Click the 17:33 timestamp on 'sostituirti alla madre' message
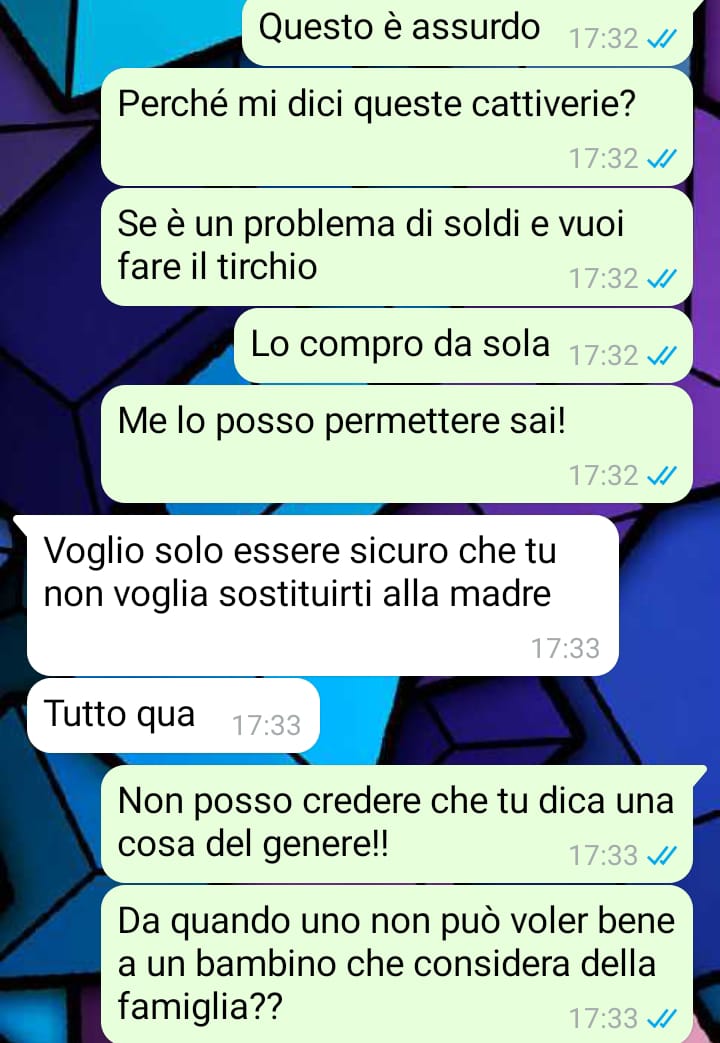 565,649
